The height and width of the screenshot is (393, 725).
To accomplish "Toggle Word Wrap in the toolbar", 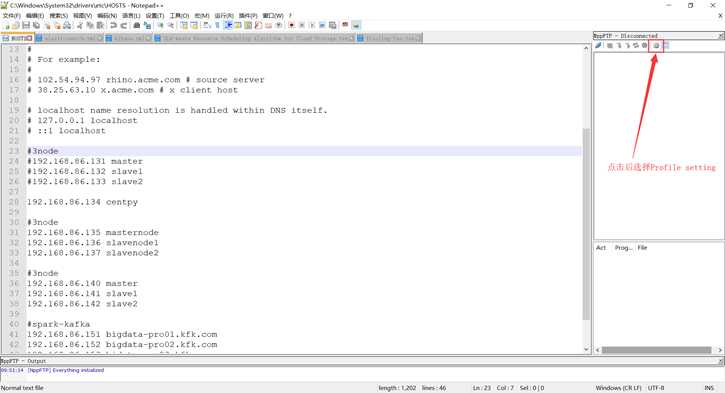I will click(x=207, y=25).
